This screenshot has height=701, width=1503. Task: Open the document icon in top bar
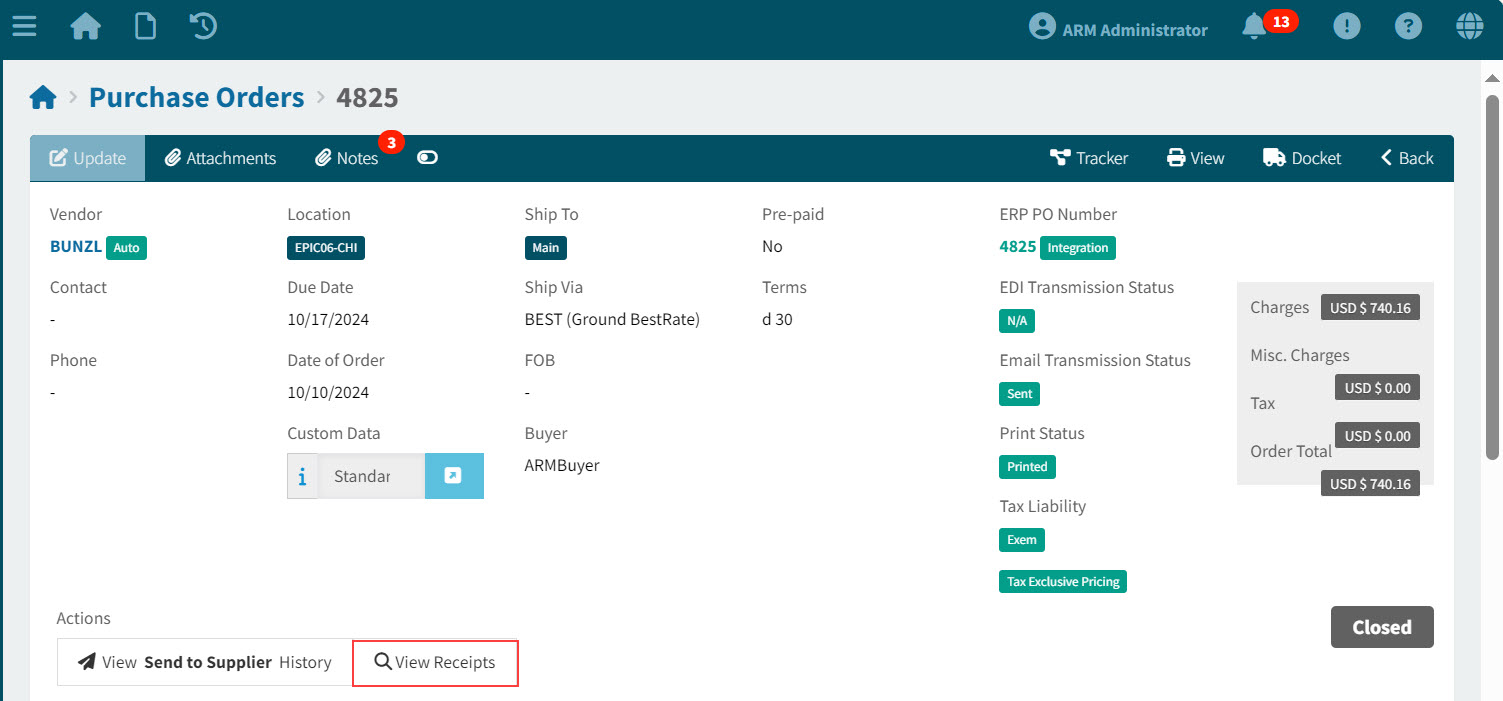(145, 26)
